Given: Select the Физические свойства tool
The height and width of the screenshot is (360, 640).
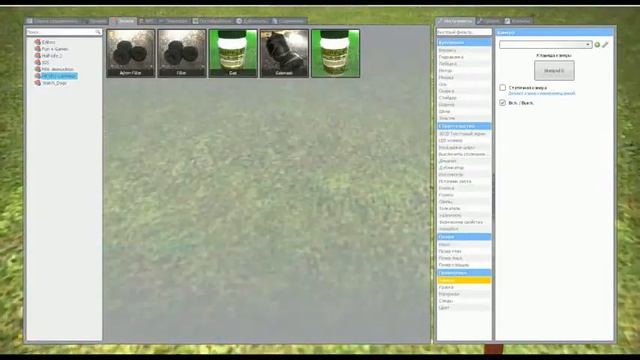Looking at the screenshot, I should pyautogui.click(x=464, y=222).
